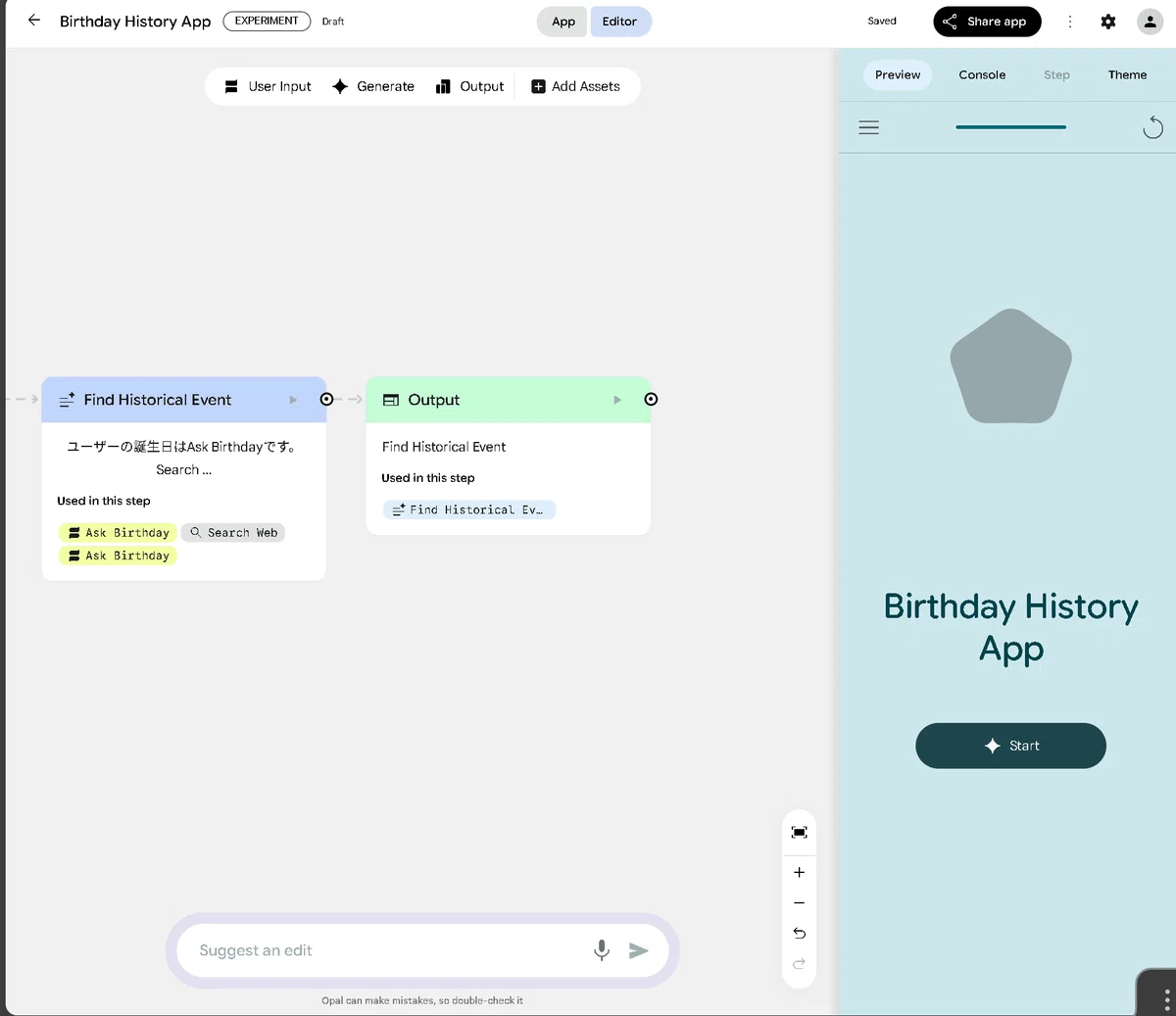This screenshot has width=1176, height=1016.
Task: Open the preview hamburger menu
Action: click(869, 127)
